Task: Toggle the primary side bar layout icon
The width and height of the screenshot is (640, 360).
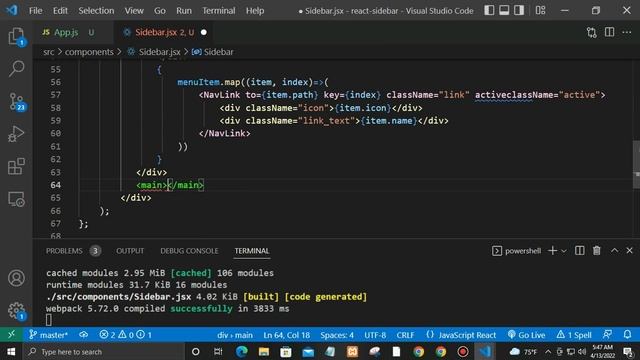Action: pos(489,10)
